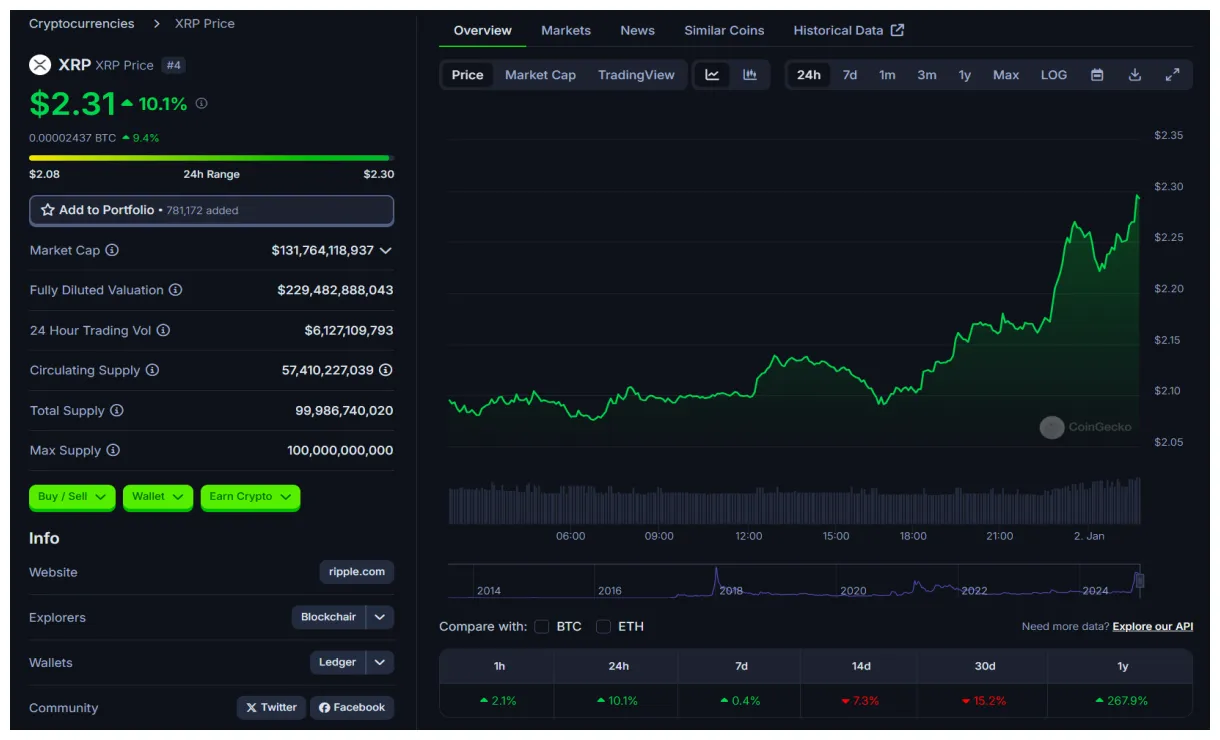The image size is (1220, 740).
Task: Toggle LOG scale on the chart
Action: click(1053, 74)
